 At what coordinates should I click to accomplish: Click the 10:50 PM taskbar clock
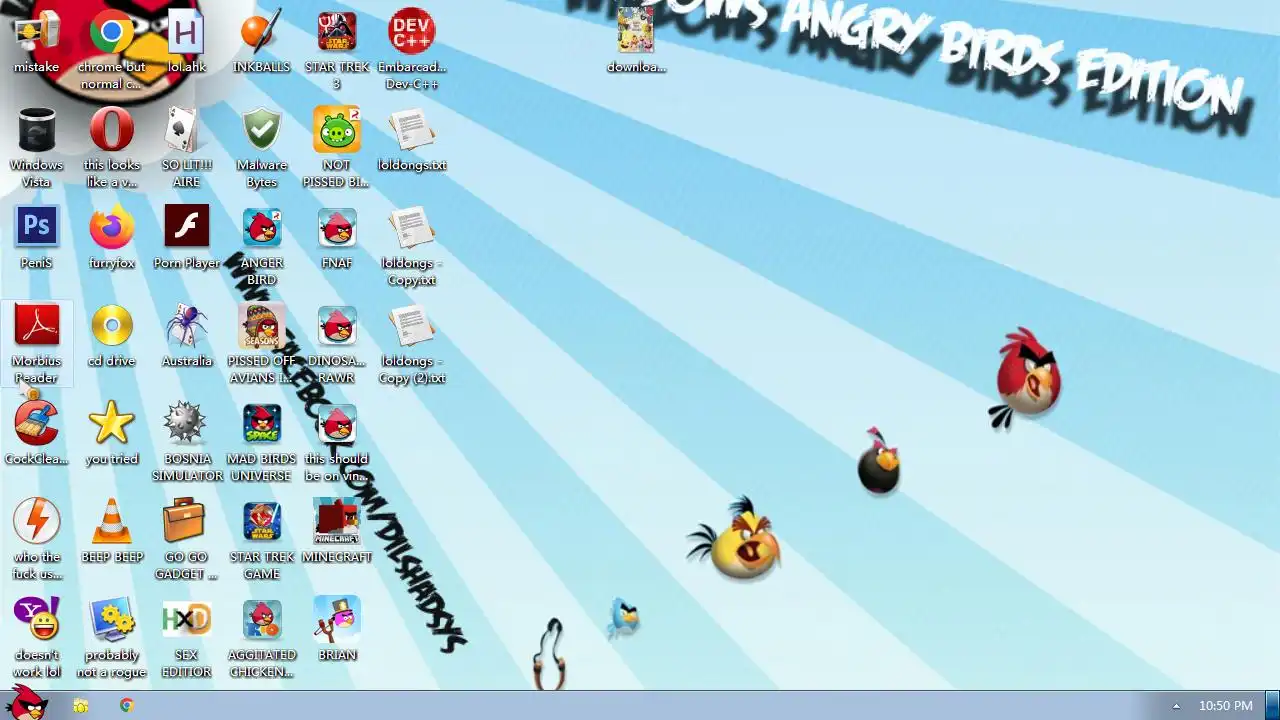(x=1225, y=706)
